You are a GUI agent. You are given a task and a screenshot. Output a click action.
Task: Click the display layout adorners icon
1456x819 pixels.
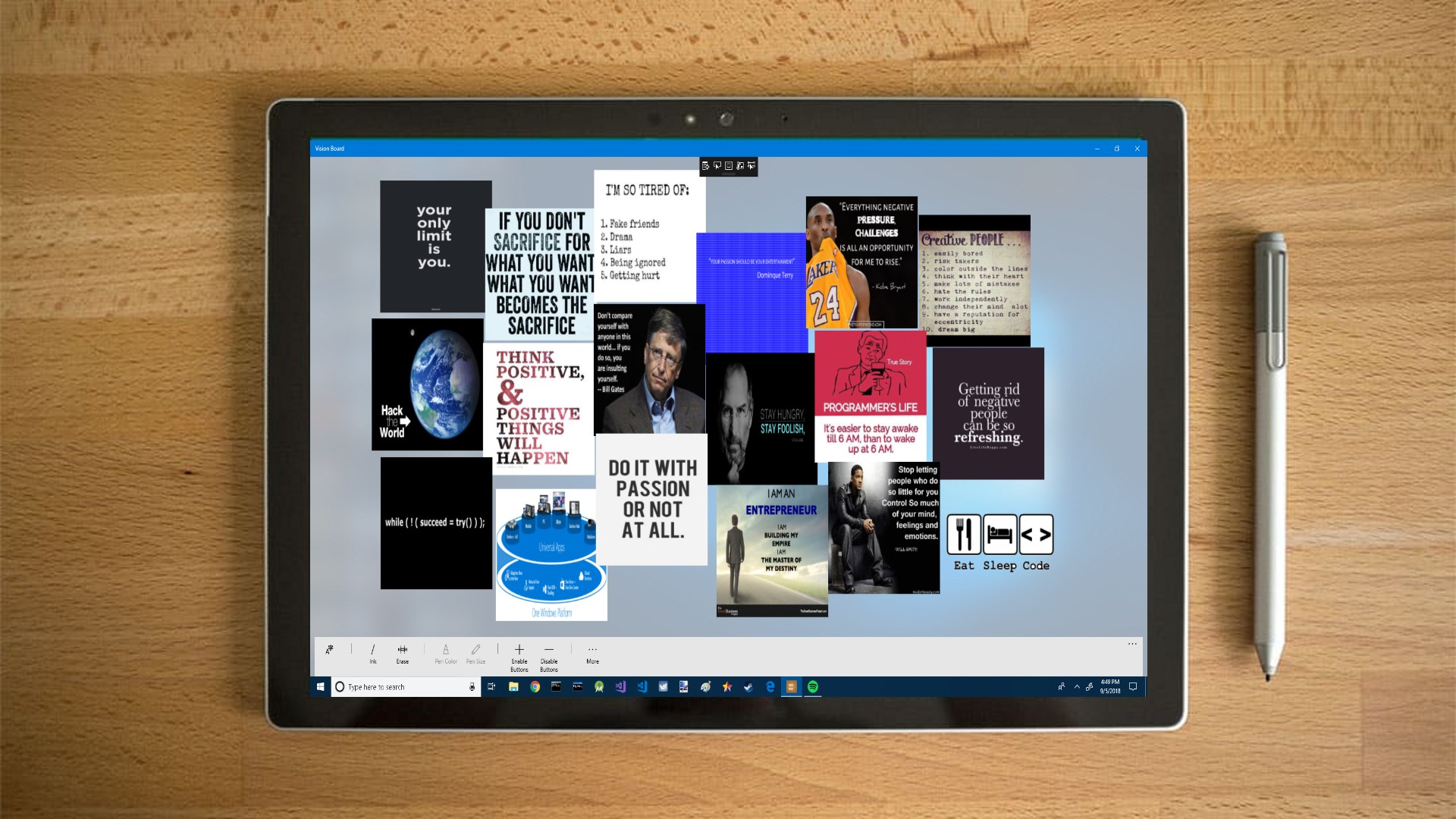(x=729, y=165)
